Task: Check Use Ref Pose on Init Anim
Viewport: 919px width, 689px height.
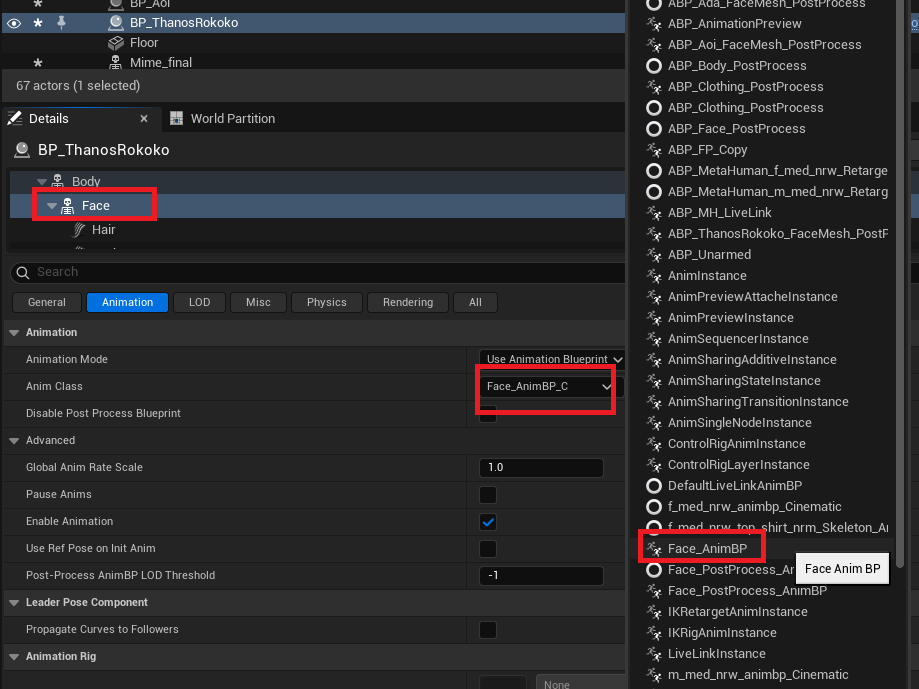Action: [x=488, y=548]
